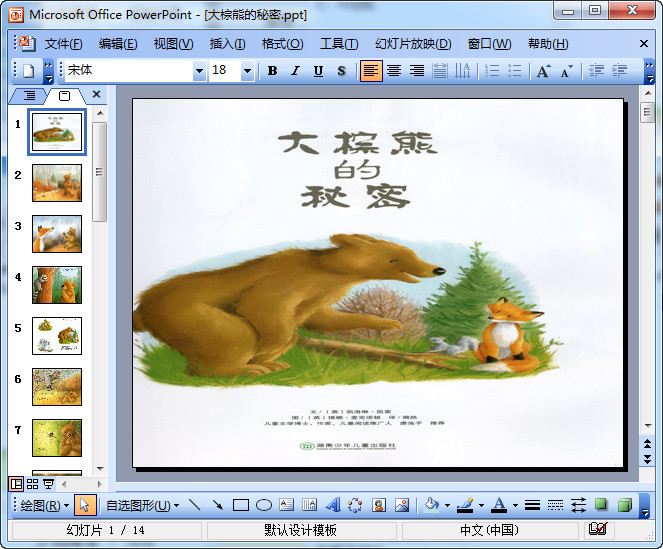Screen dimensions: 663x549
Task: Toggle numbered list formatting
Action: point(492,71)
